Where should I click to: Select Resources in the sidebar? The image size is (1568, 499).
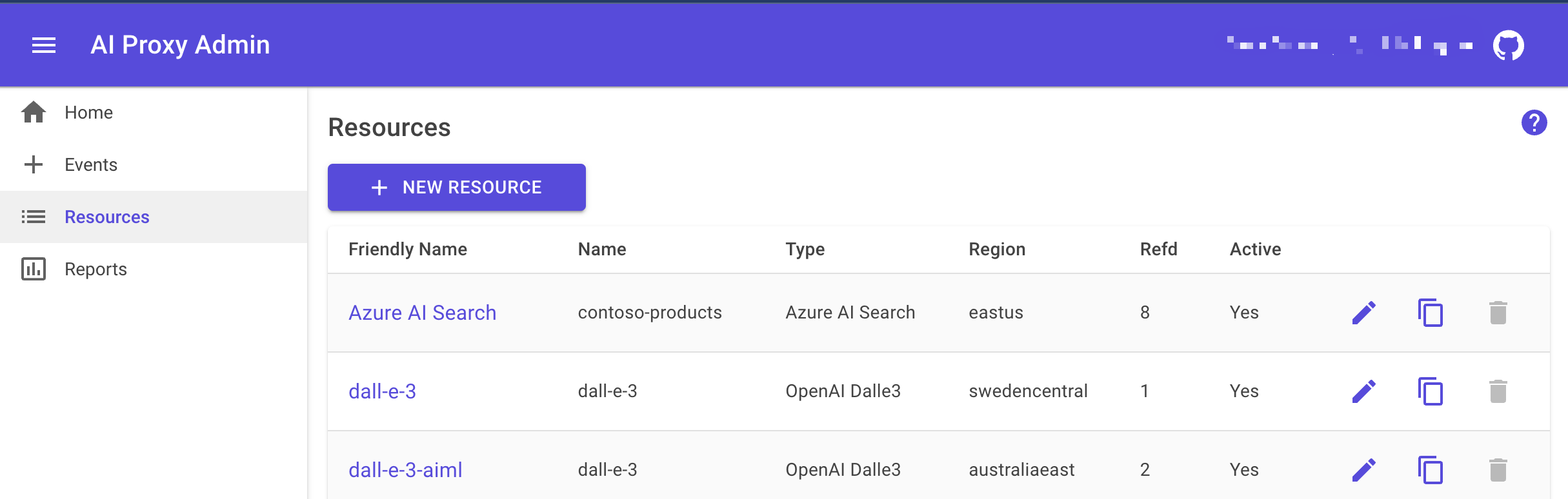(x=106, y=217)
